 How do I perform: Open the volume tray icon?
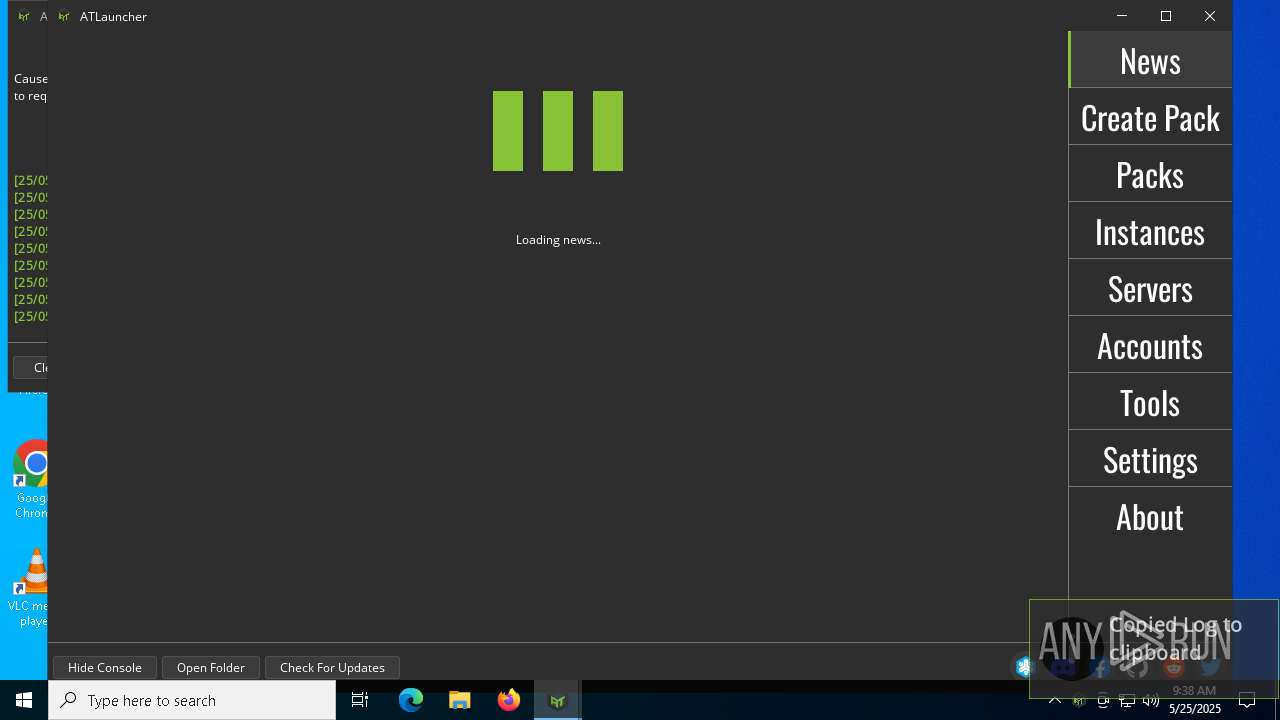point(1151,701)
